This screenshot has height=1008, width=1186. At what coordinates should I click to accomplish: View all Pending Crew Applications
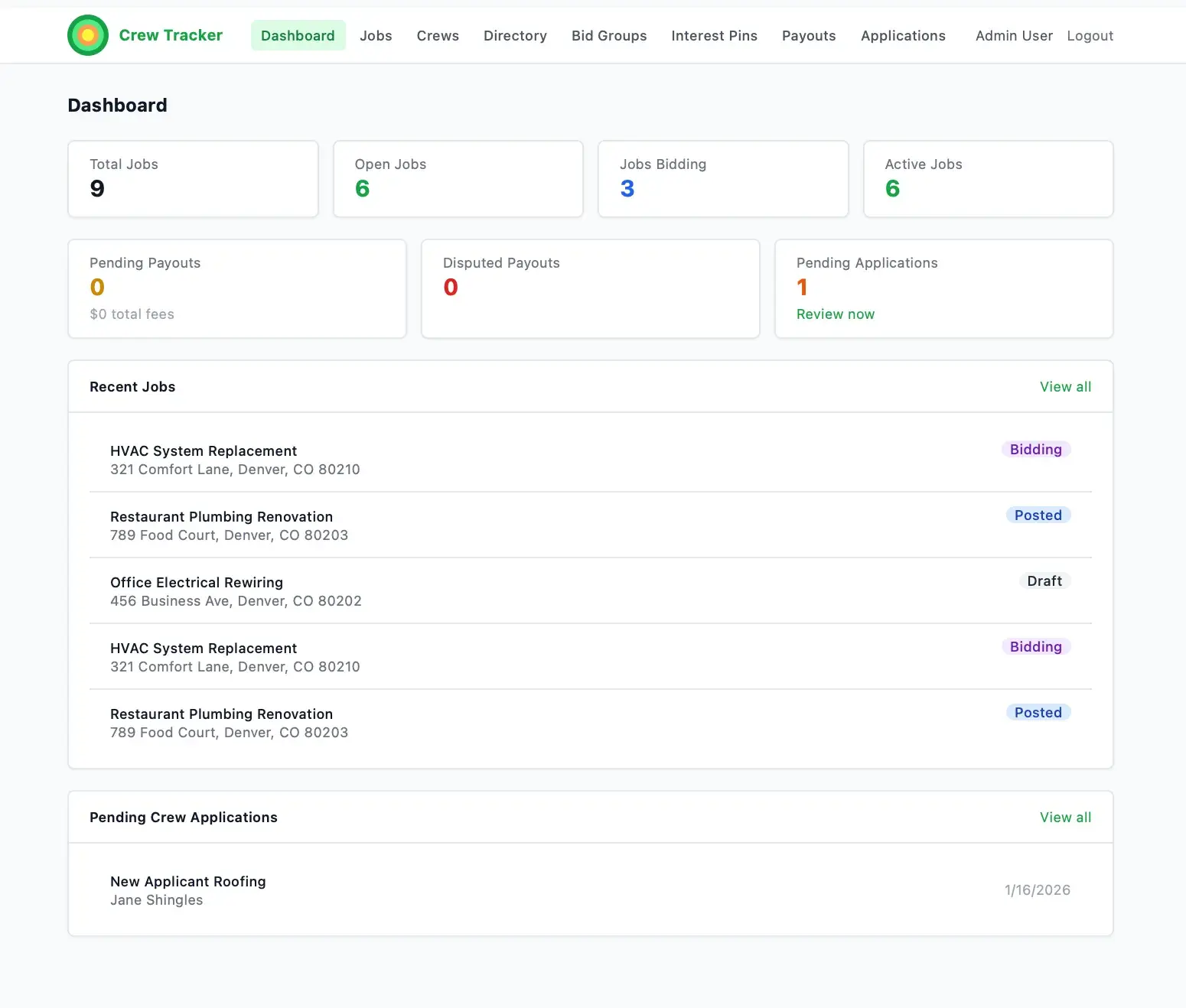pyautogui.click(x=1065, y=818)
